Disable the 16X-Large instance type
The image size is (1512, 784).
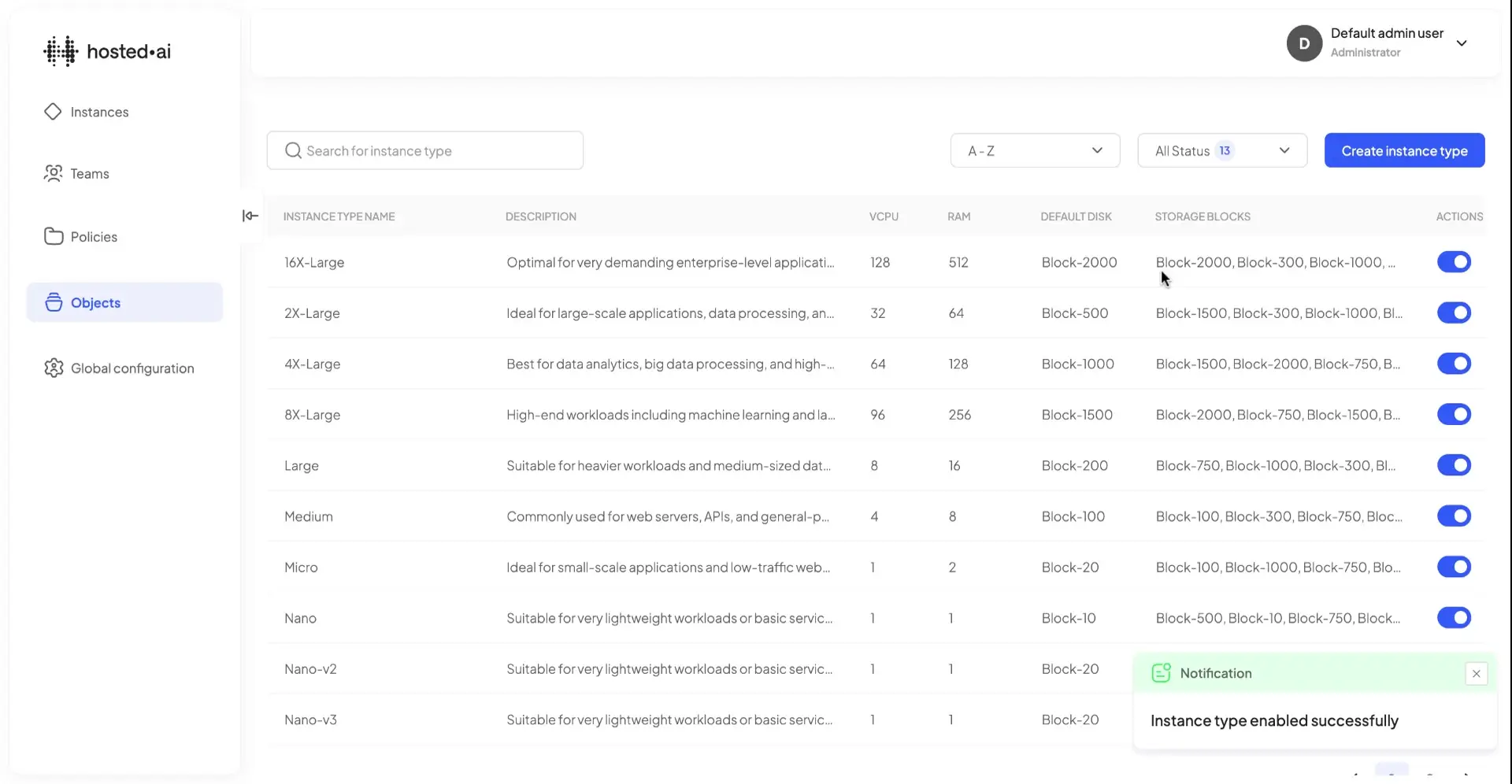tap(1454, 261)
